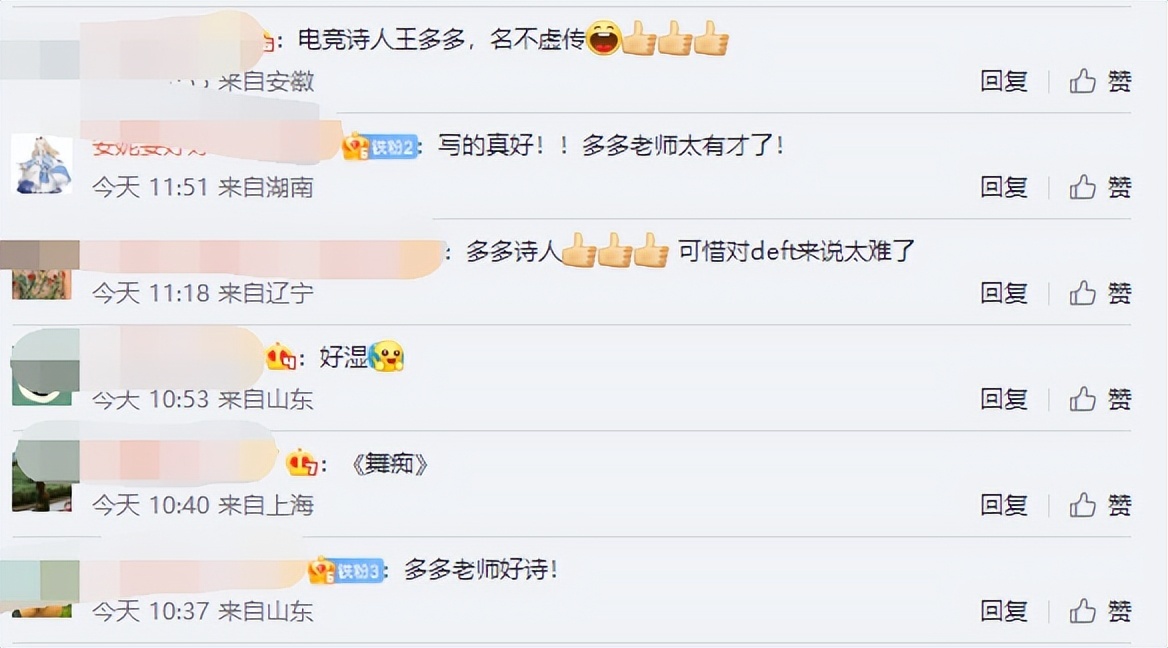This screenshot has height=648, width=1168.
Task: Click the 铁粉3 fan badge
Action: pyautogui.click(x=346, y=571)
